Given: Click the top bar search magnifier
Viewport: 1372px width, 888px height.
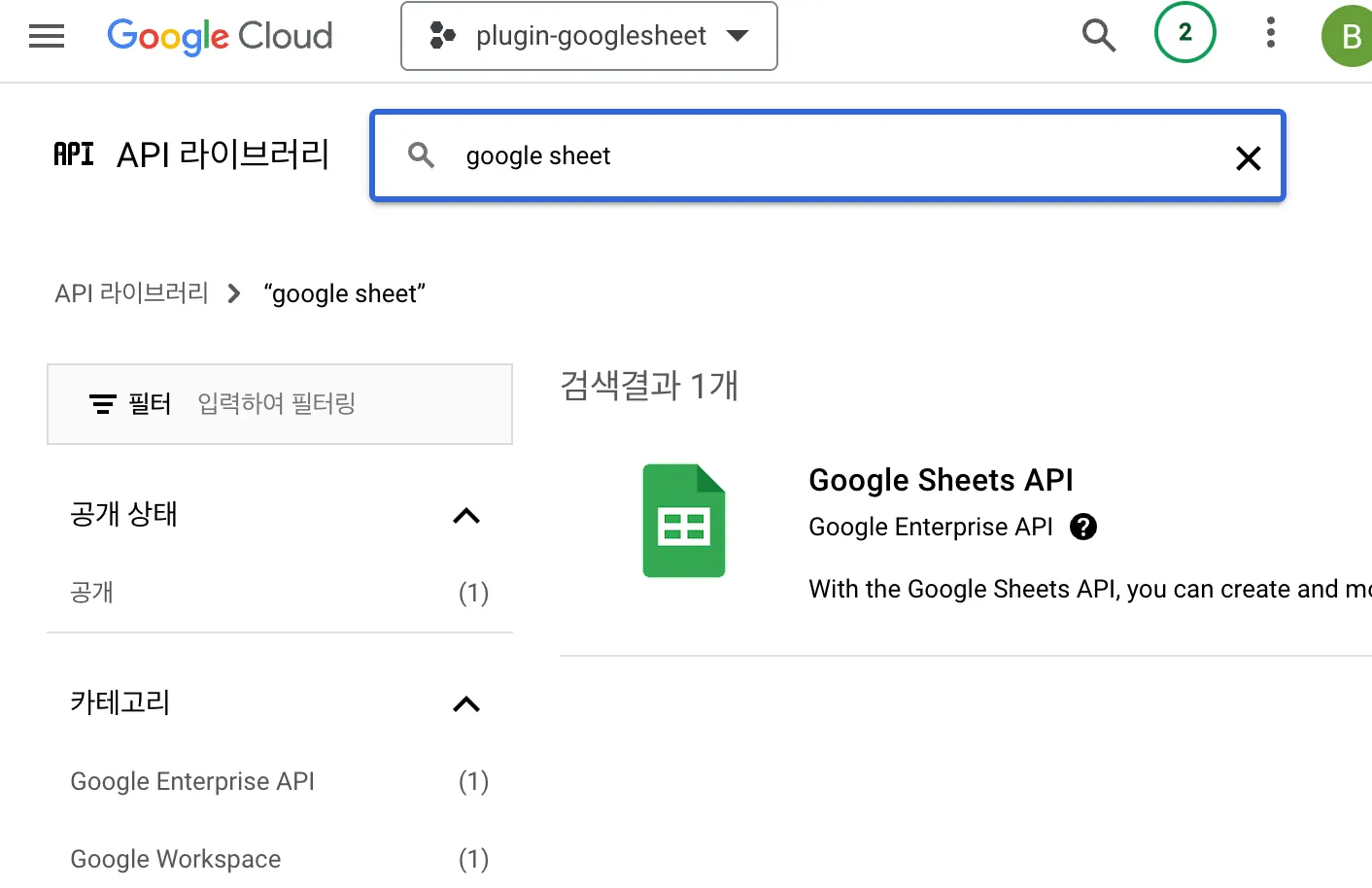Looking at the screenshot, I should [1099, 35].
